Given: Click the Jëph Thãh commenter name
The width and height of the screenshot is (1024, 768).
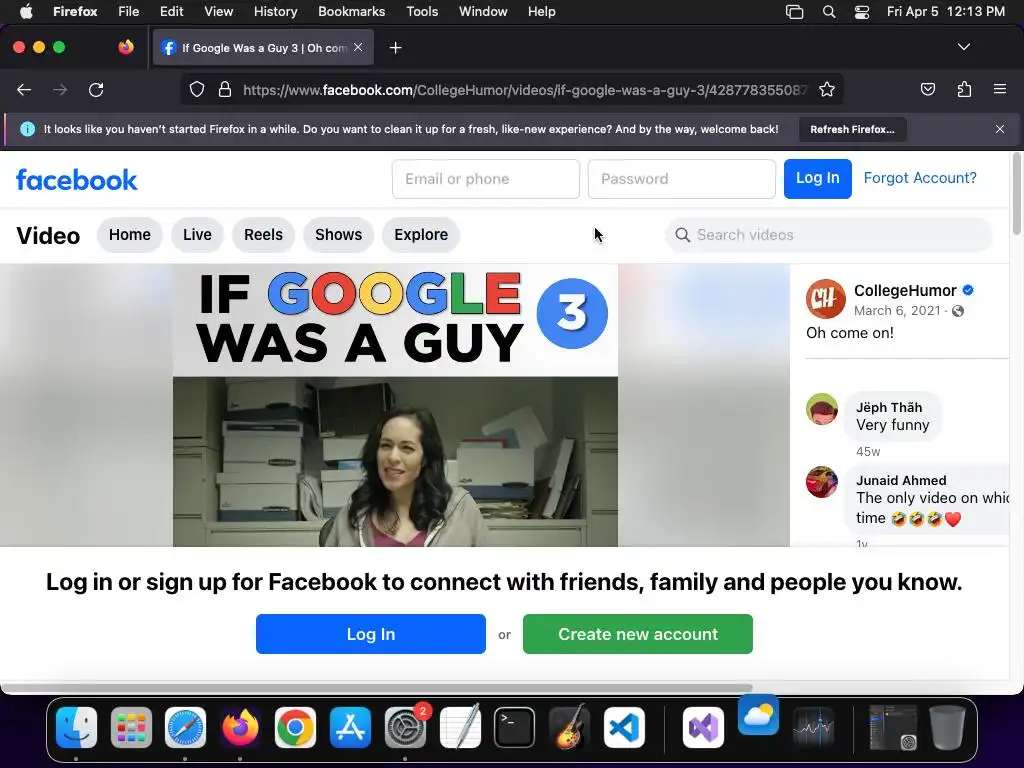Looking at the screenshot, I should click(x=889, y=408).
